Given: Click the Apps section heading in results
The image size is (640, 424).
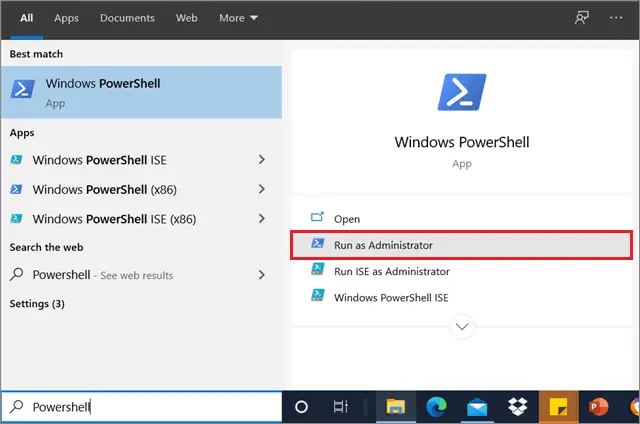Looking at the screenshot, I should [x=22, y=133].
